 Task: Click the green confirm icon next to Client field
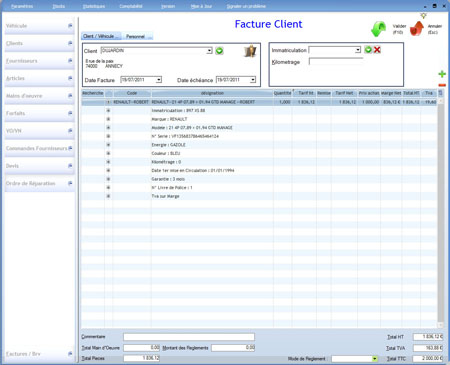pyautogui.click(x=219, y=51)
